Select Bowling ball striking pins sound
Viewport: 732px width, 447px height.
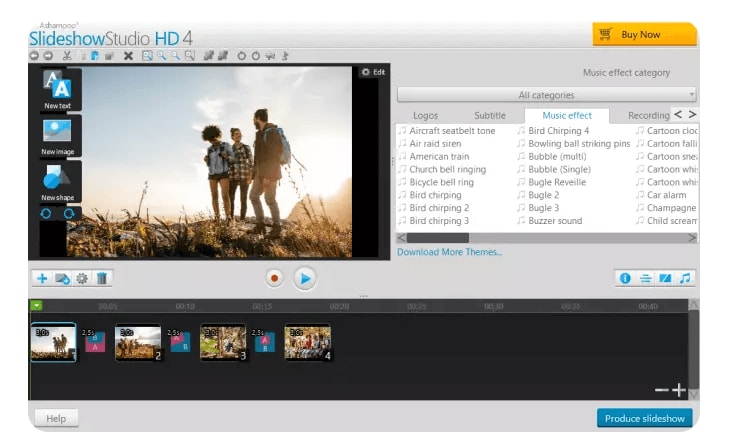pos(579,144)
